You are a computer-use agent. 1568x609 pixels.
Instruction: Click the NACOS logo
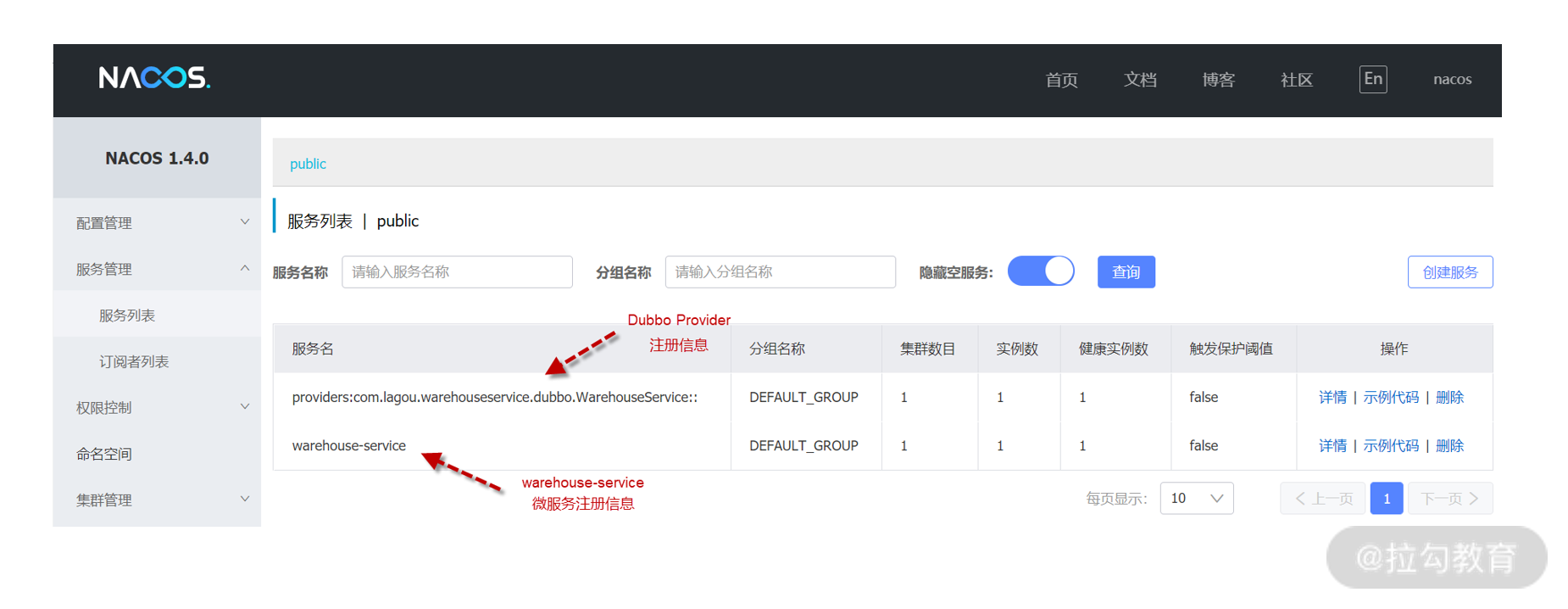(x=154, y=78)
